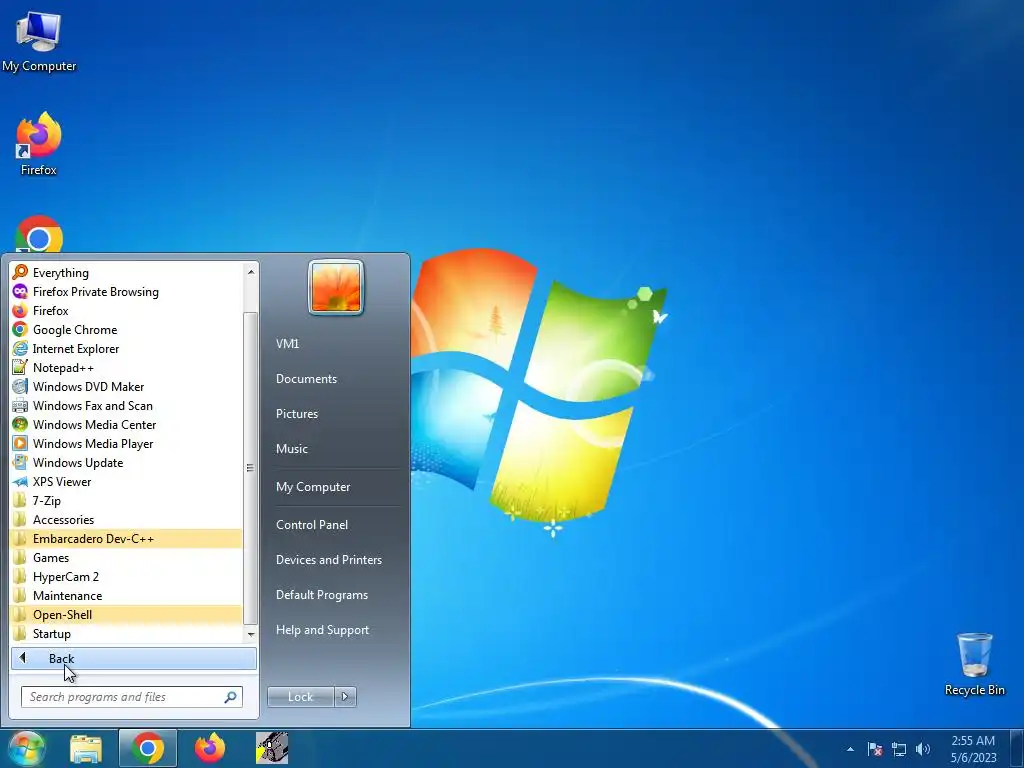The height and width of the screenshot is (768, 1024).
Task: Expand the Maintenance folder
Action: [126, 595]
